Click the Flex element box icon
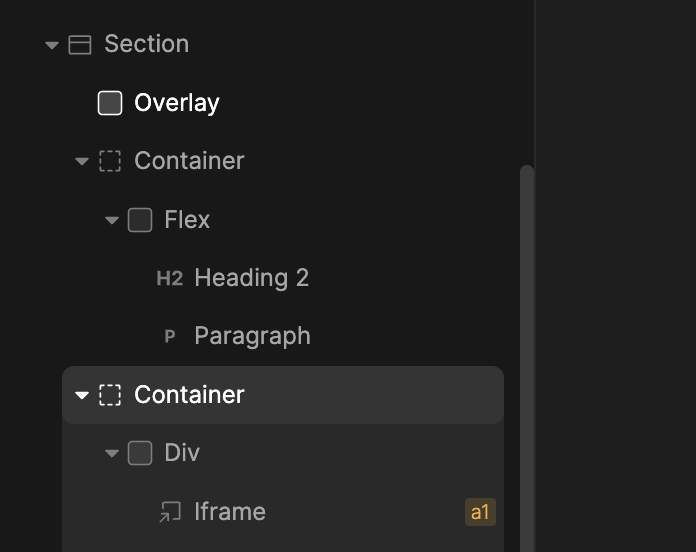The width and height of the screenshot is (696, 552). [x=140, y=220]
